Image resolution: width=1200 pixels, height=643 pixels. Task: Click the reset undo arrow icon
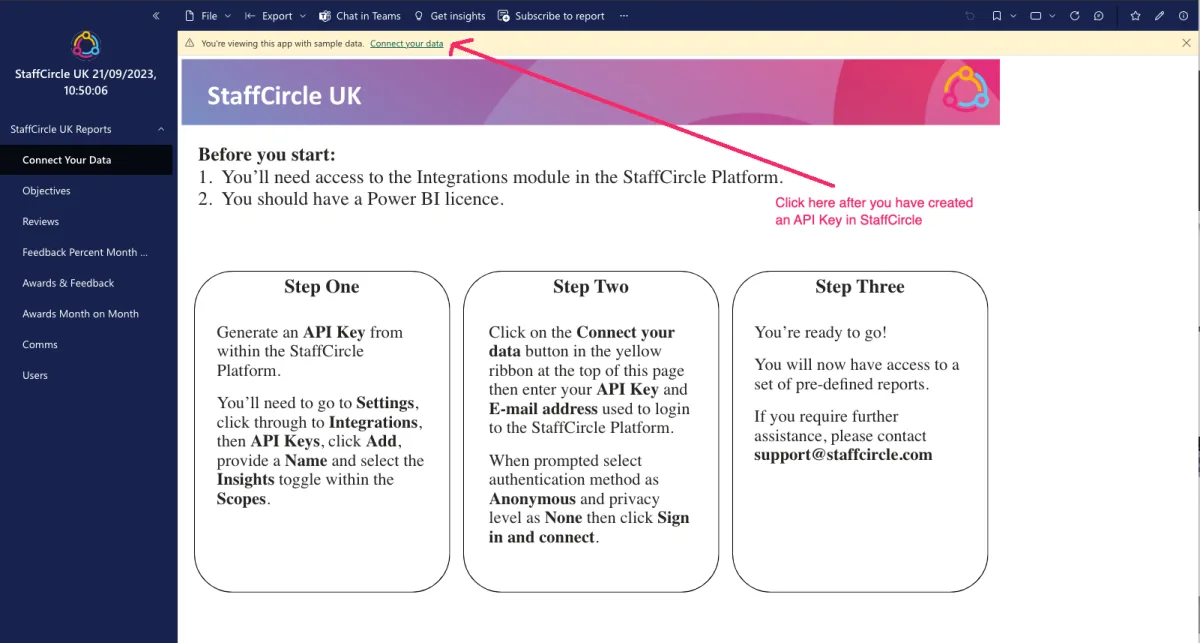pos(970,16)
